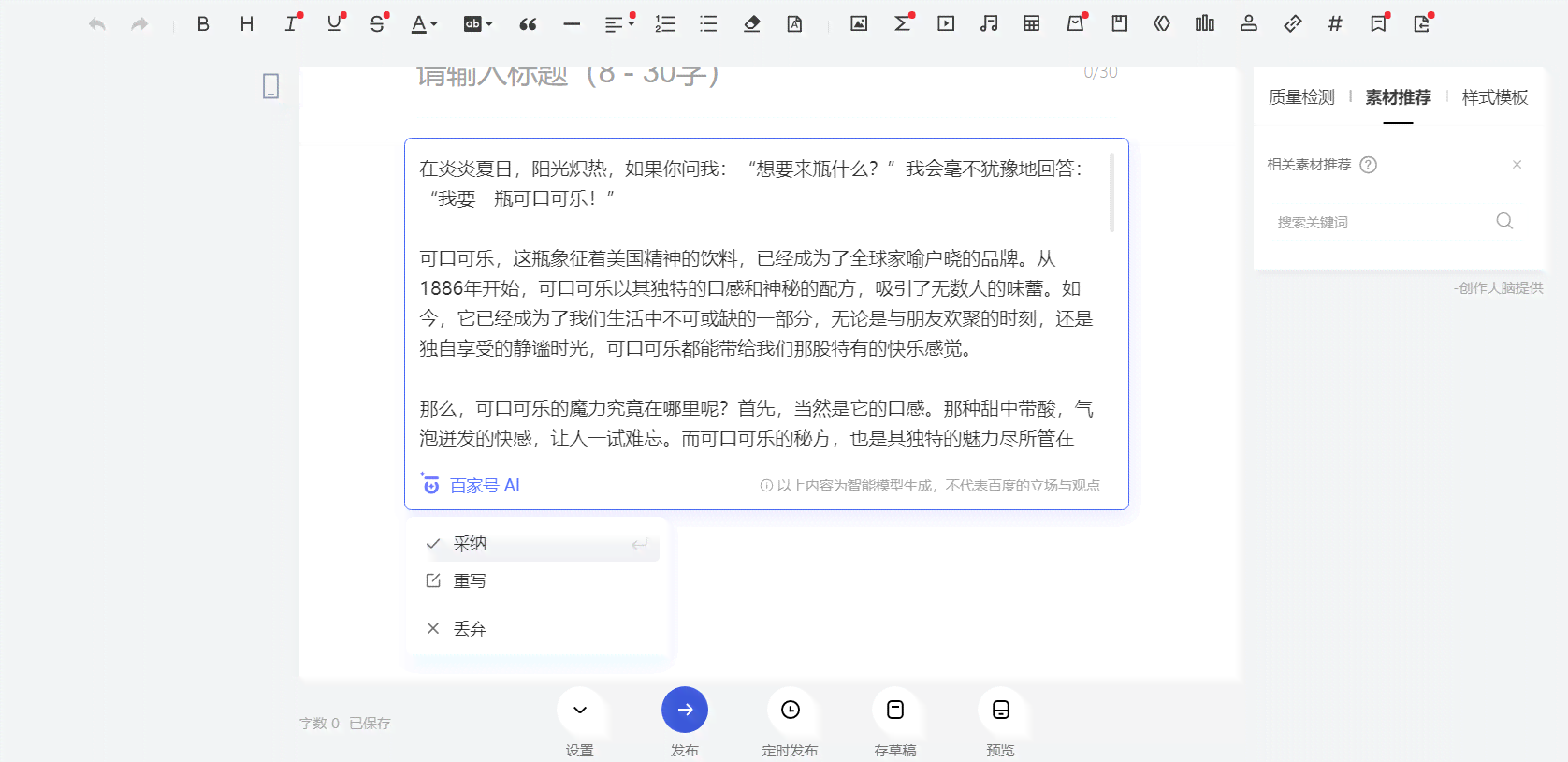Click the flag note icon
Image resolution: width=1568 pixels, height=762 pixels.
[1380, 24]
